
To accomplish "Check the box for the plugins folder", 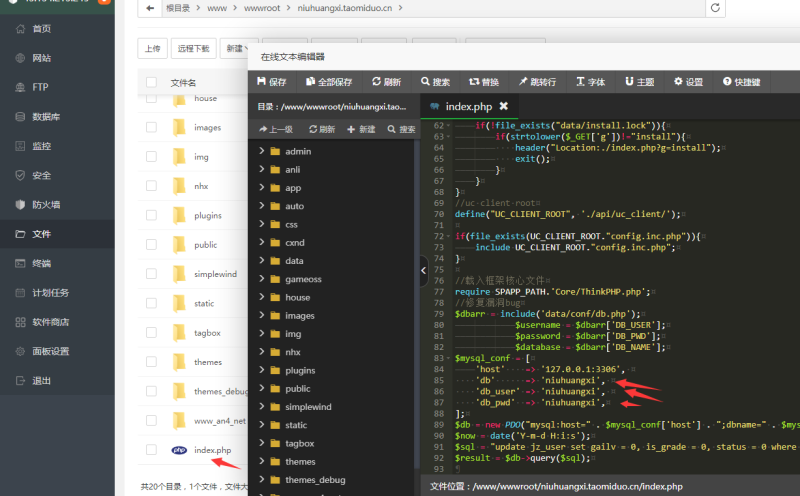I will coord(151,215).
